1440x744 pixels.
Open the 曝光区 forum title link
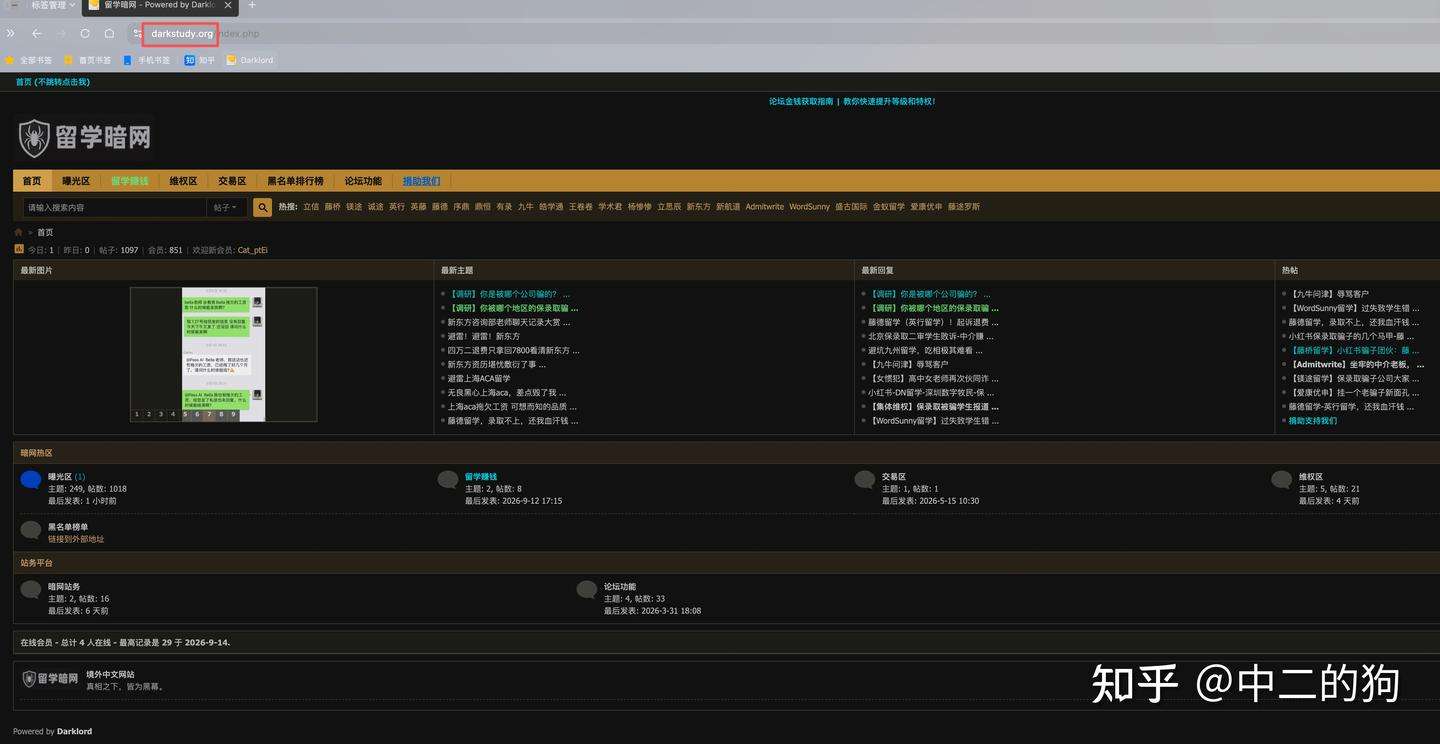click(60, 477)
